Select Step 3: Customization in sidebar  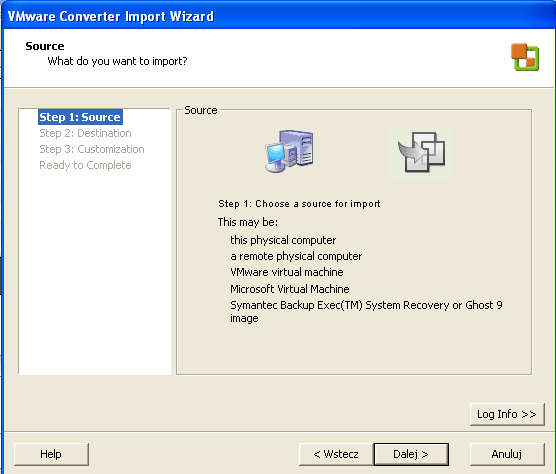point(91,149)
